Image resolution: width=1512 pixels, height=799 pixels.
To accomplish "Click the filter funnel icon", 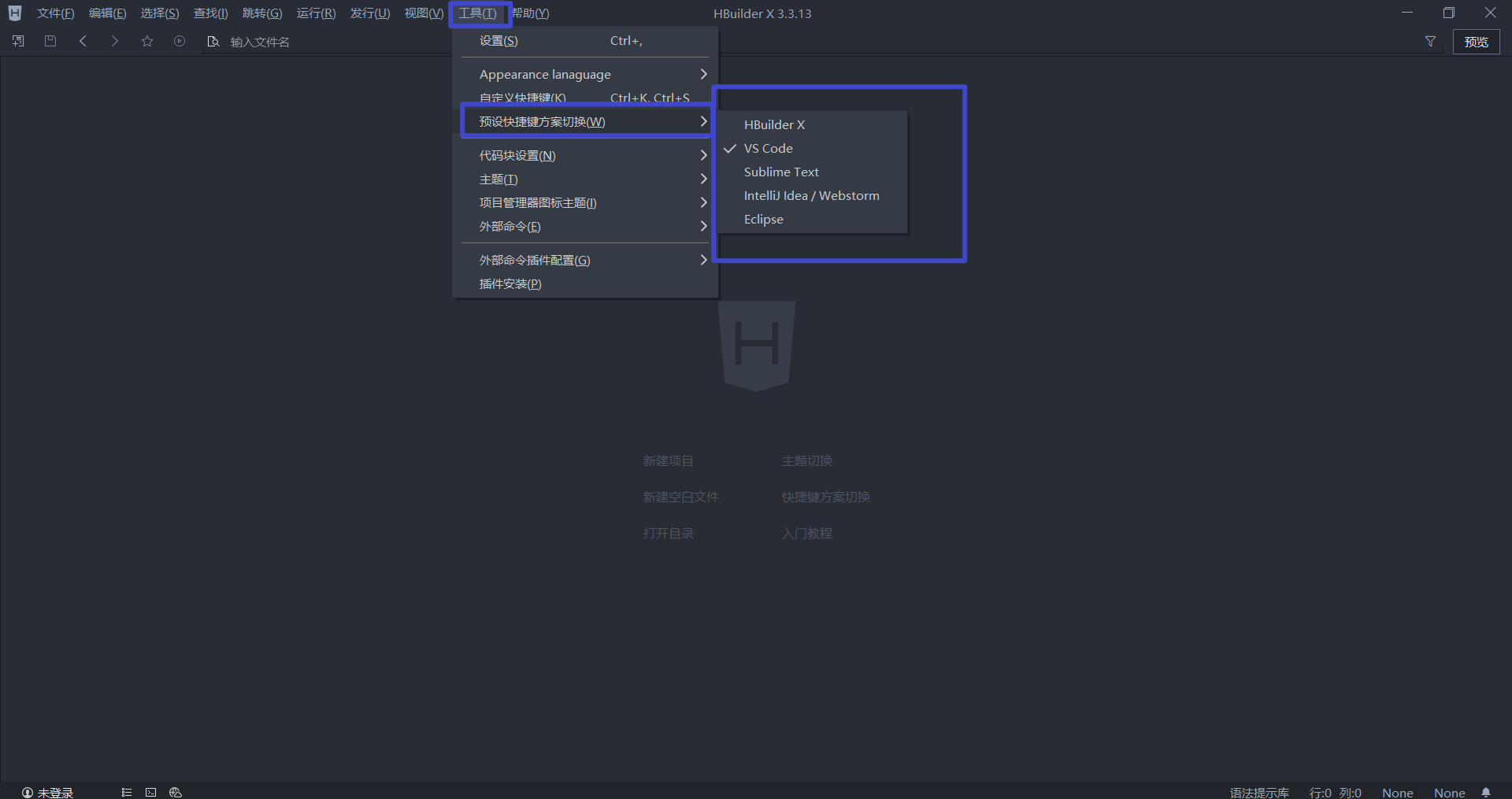I will pos(1430,41).
